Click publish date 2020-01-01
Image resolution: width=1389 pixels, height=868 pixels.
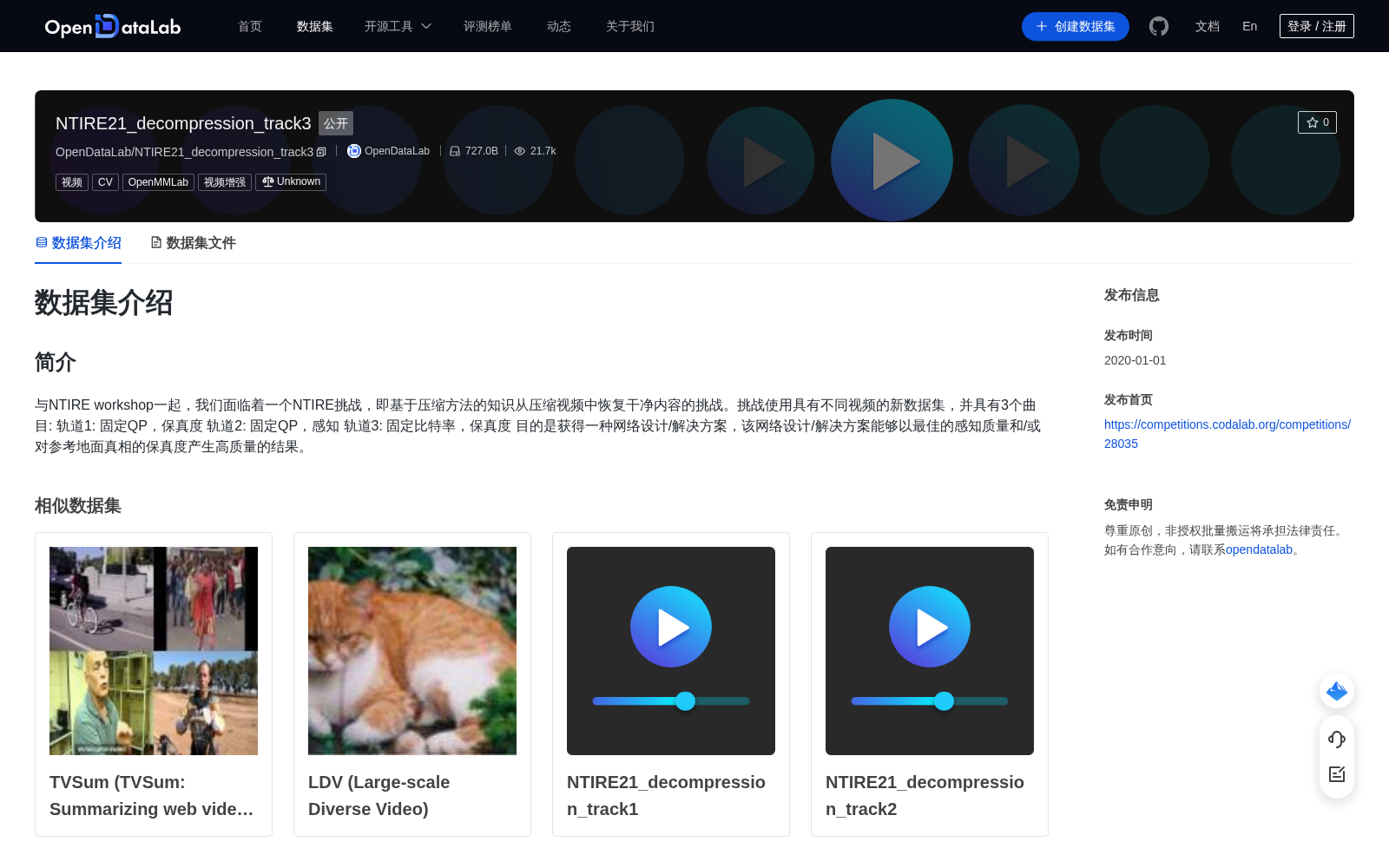(x=1136, y=360)
